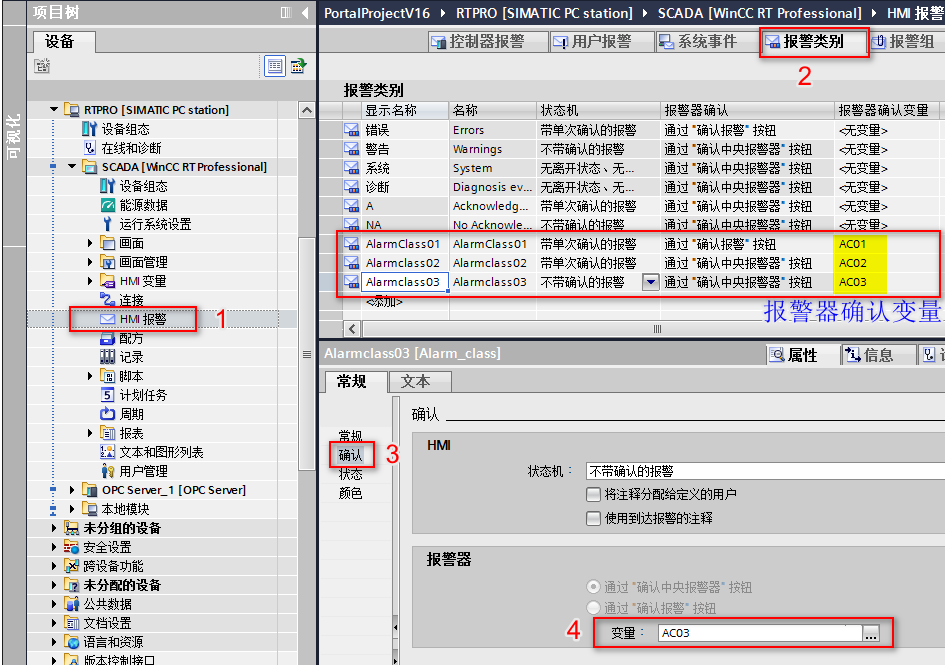This screenshot has height=665, width=945.
Task: Click the 画面 folder icon
Action: [107, 243]
